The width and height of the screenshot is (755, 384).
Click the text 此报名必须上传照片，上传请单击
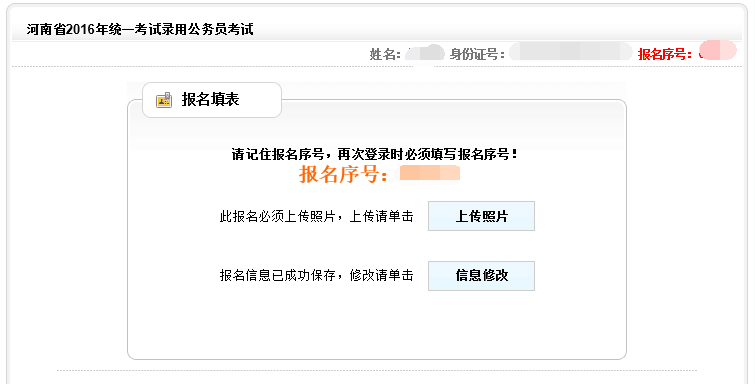[x=316, y=216]
